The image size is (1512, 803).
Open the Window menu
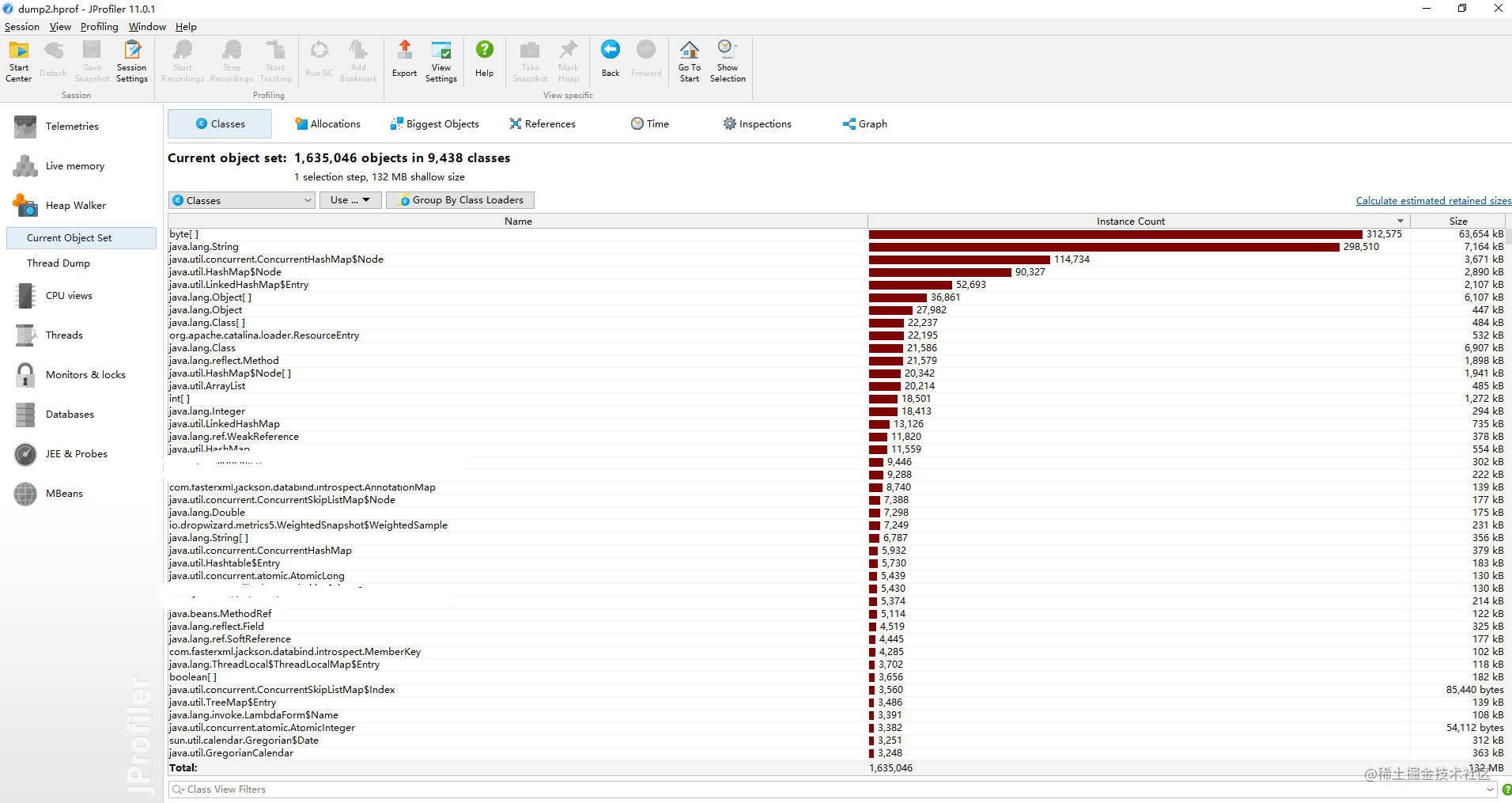147,26
